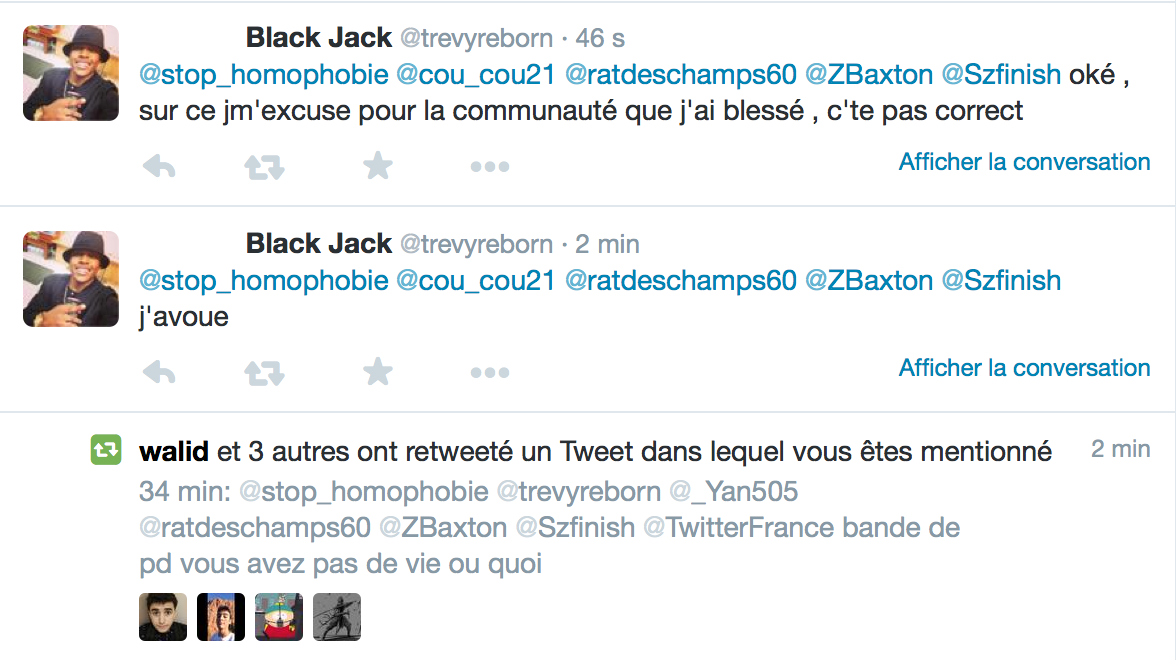
Task: Show conversation for the 46 s tweet
Action: [1024, 162]
